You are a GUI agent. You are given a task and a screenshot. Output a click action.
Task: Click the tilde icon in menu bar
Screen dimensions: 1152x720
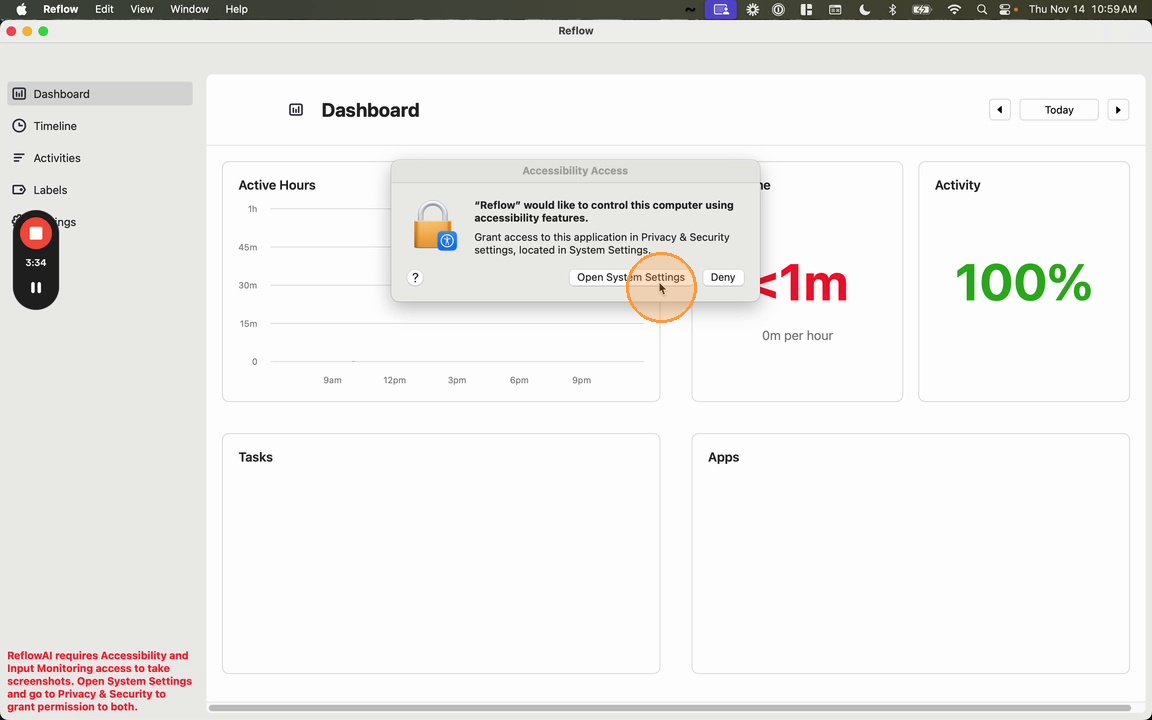point(690,10)
